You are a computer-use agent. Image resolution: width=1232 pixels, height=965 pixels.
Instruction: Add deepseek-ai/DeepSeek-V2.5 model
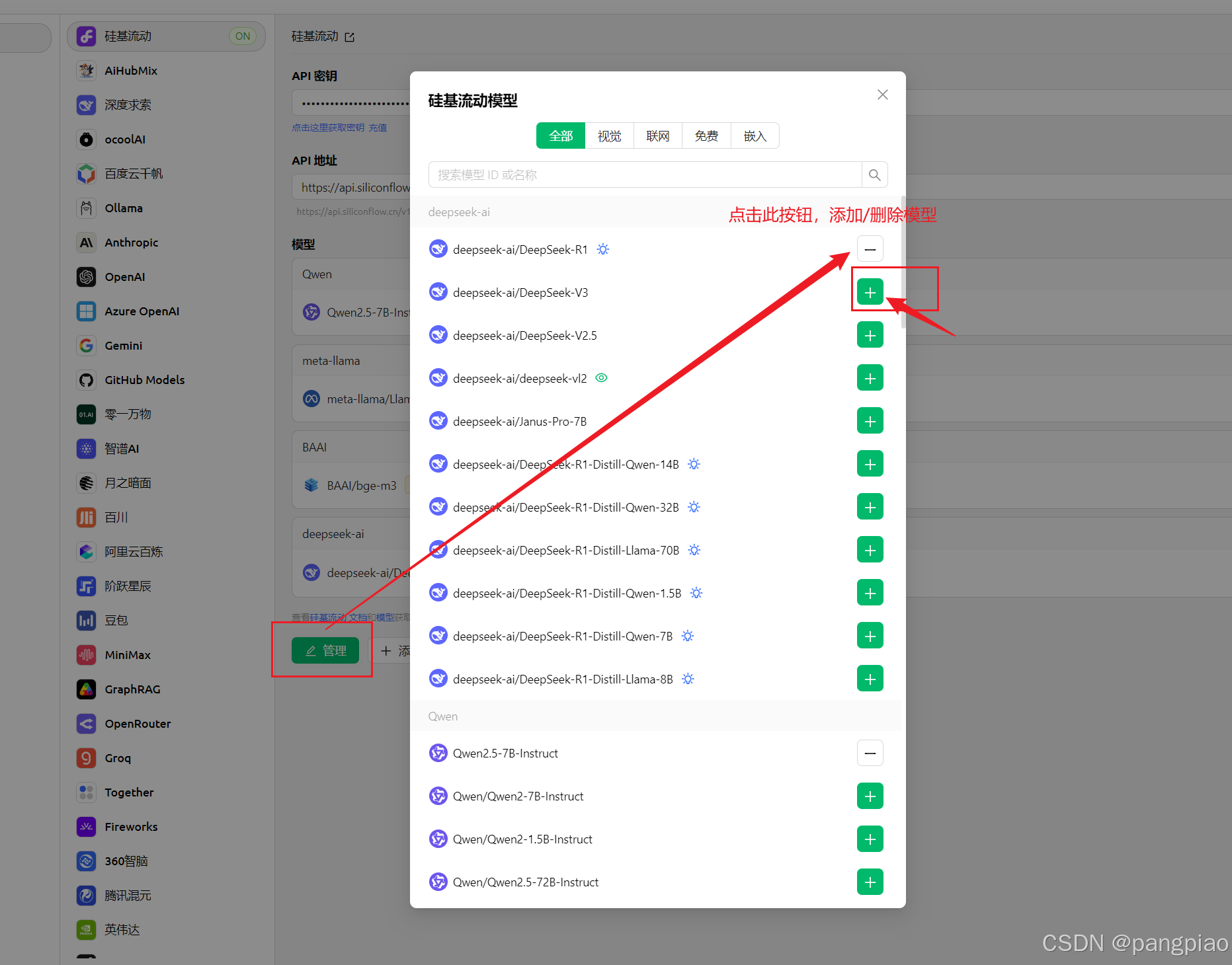[870, 335]
